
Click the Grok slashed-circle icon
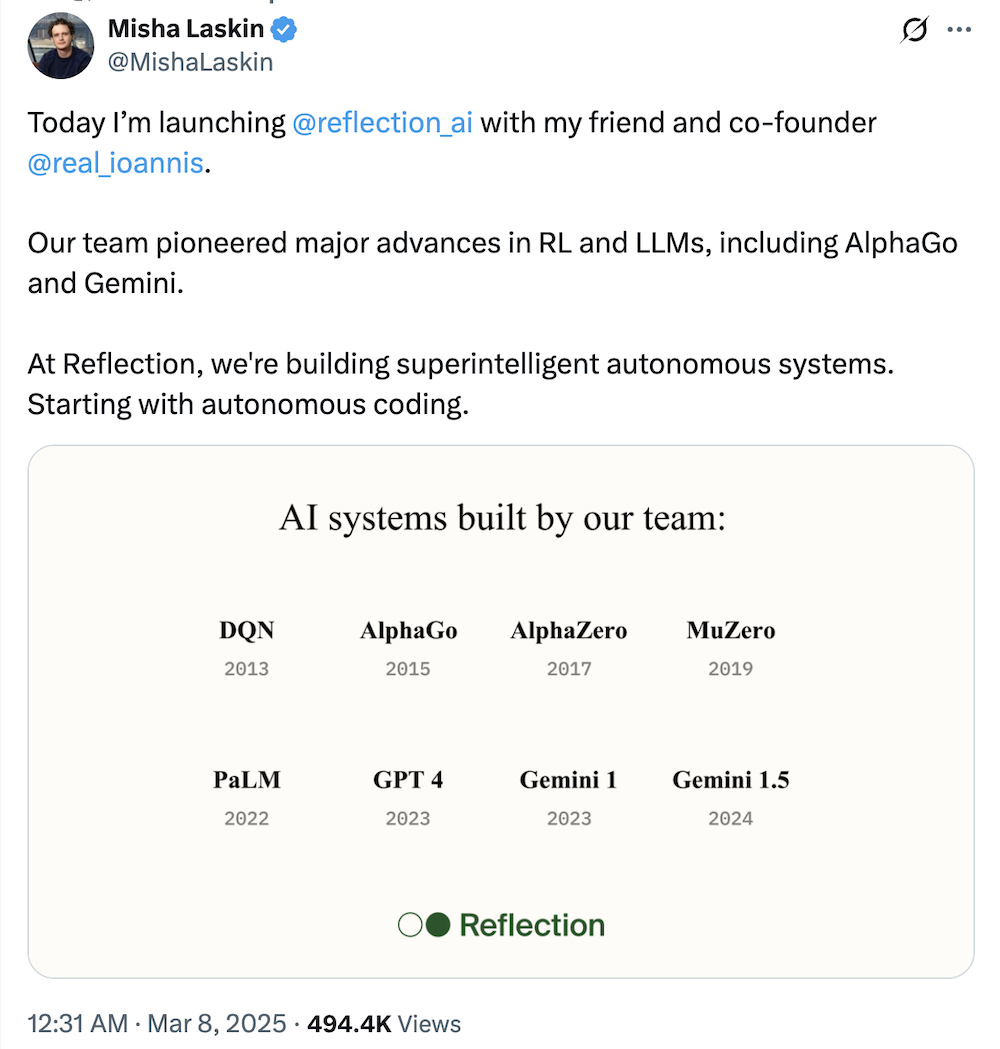coord(914,32)
